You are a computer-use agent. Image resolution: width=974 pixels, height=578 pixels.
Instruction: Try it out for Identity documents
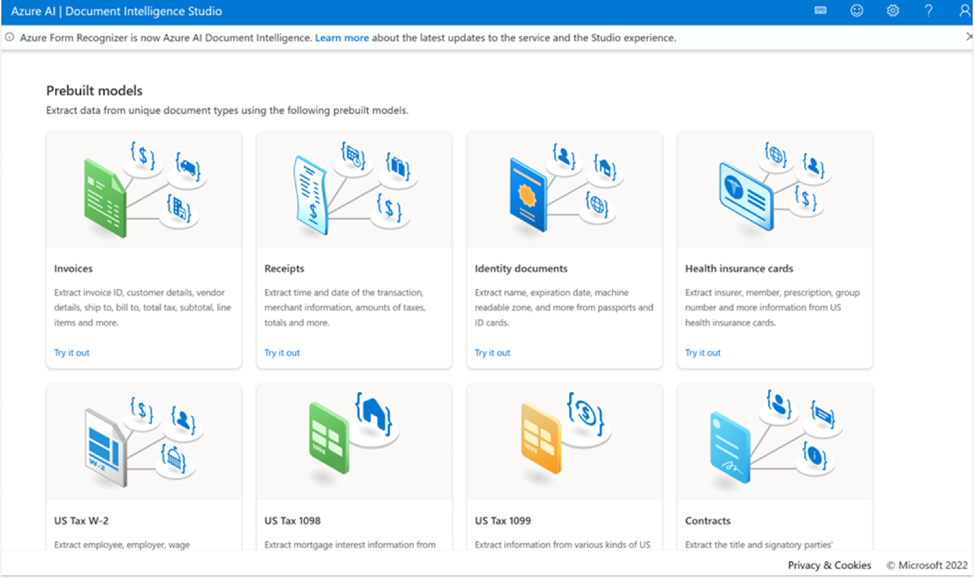pos(493,352)
